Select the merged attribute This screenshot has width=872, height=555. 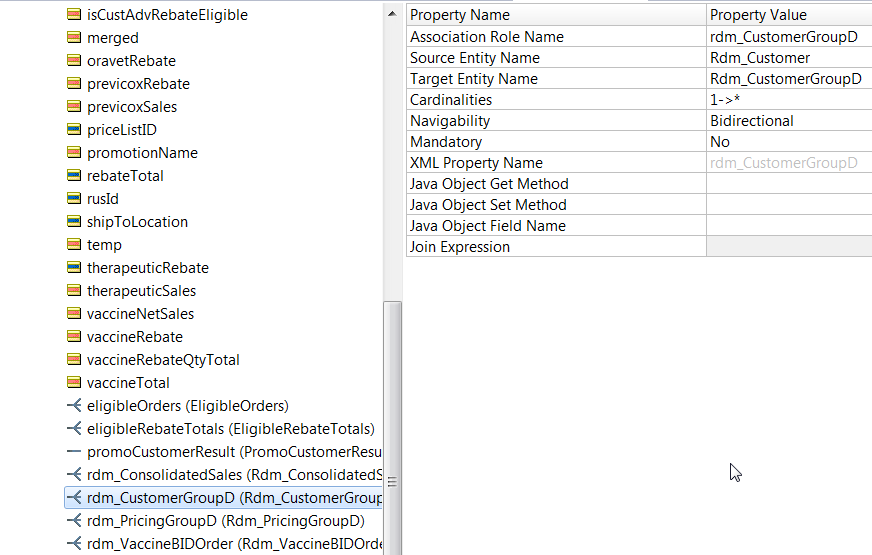(x=113, y=37)
